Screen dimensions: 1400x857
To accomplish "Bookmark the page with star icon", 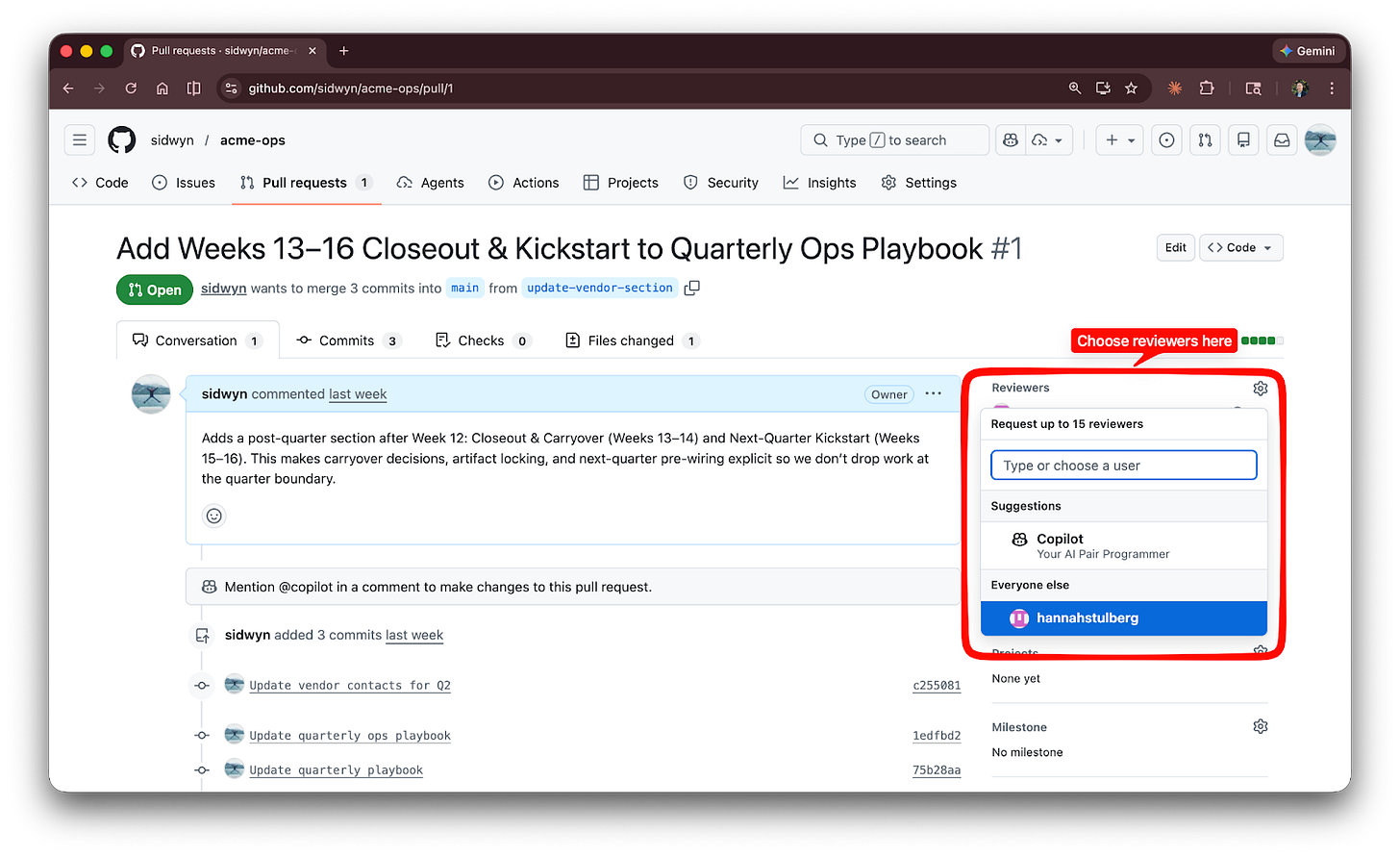I will (x=1131, y=88).
